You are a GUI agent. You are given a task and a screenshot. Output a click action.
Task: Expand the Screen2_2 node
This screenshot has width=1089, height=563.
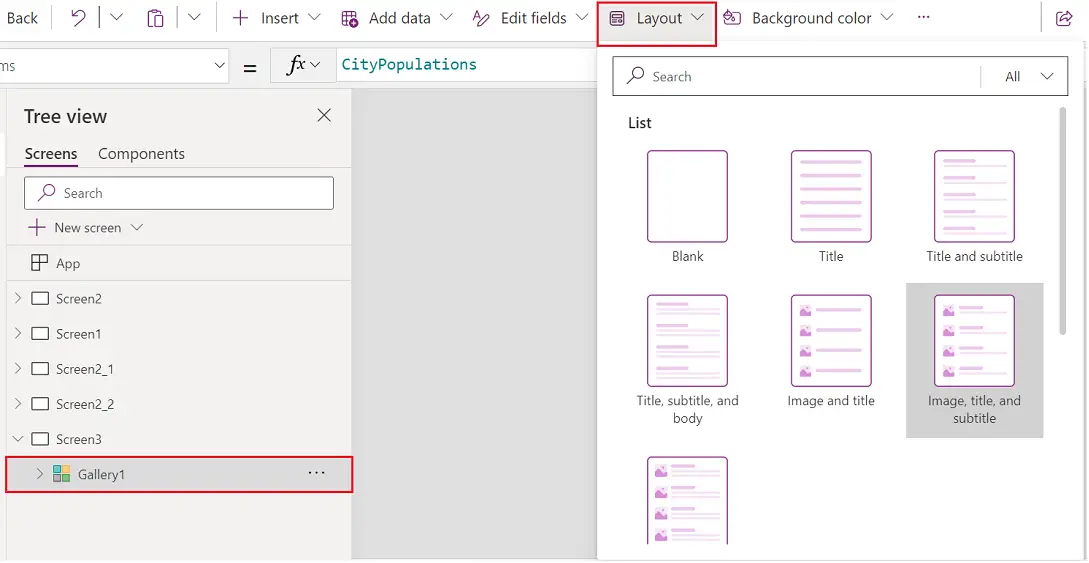[x=18, y=404]
